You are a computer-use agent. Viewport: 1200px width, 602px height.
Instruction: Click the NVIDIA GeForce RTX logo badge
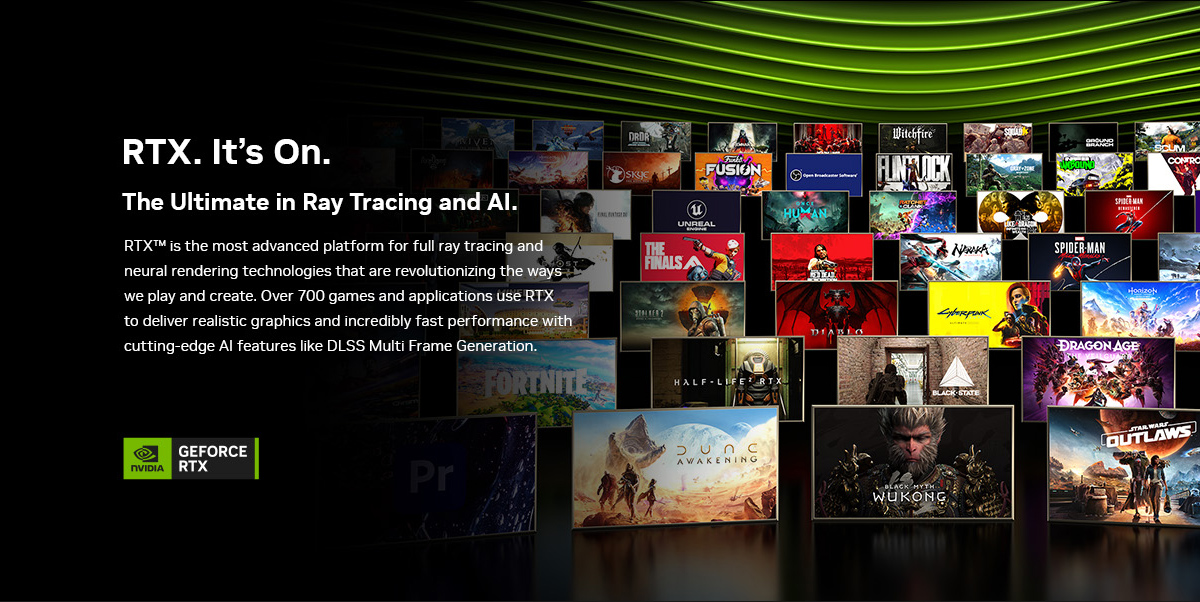coord(191,458)
